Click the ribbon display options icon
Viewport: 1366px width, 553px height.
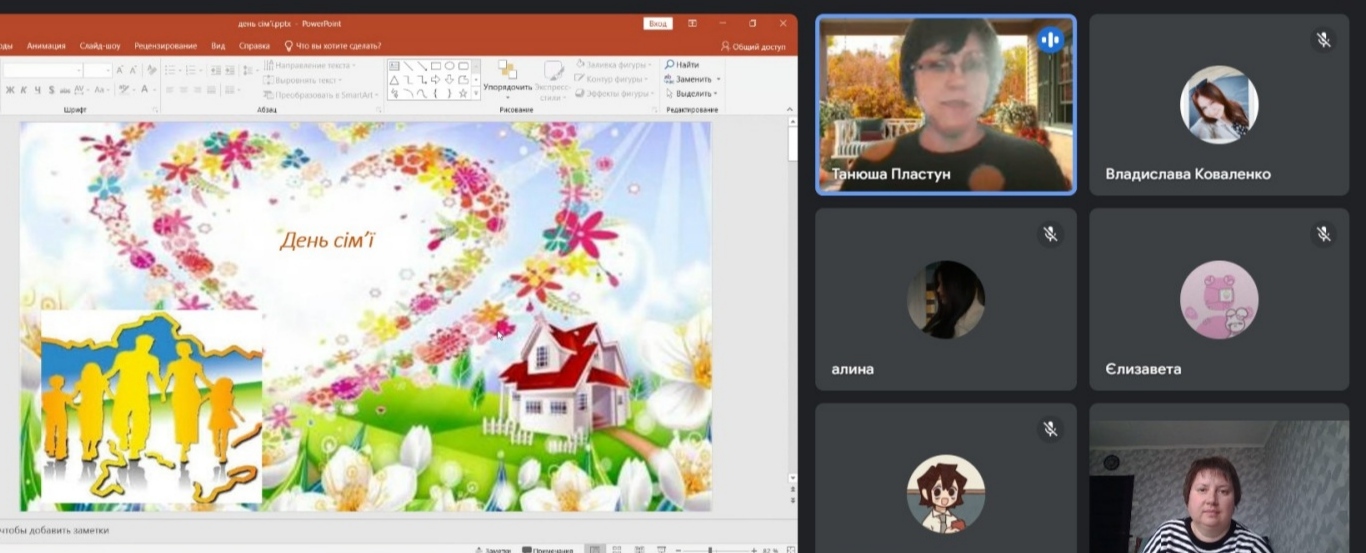click(692, 23)
